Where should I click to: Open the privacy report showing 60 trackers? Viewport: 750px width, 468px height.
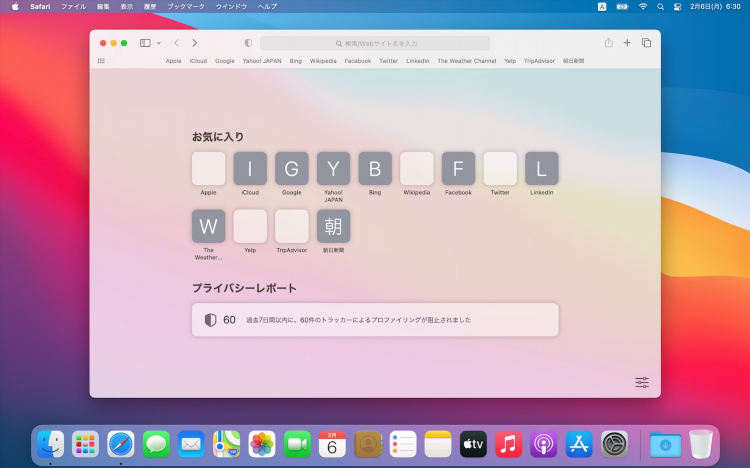[x=375, y=320]
